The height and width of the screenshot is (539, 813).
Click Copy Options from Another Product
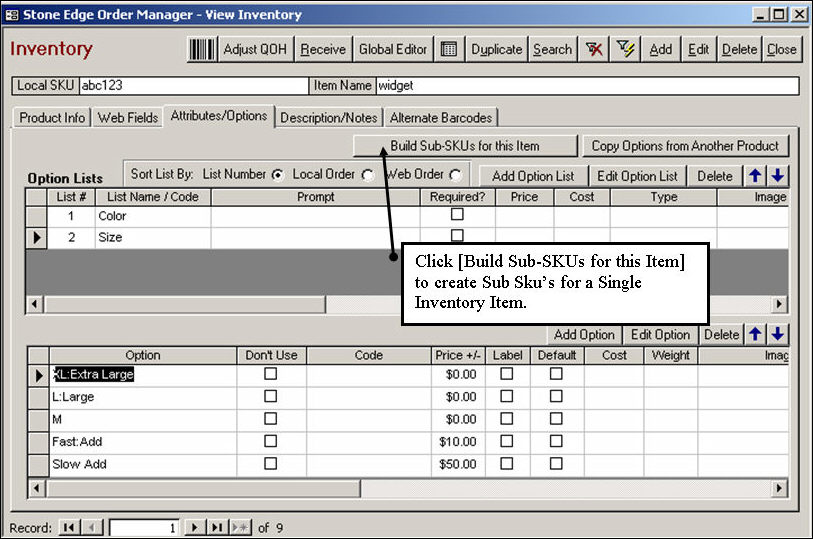[x=685, y=146]
